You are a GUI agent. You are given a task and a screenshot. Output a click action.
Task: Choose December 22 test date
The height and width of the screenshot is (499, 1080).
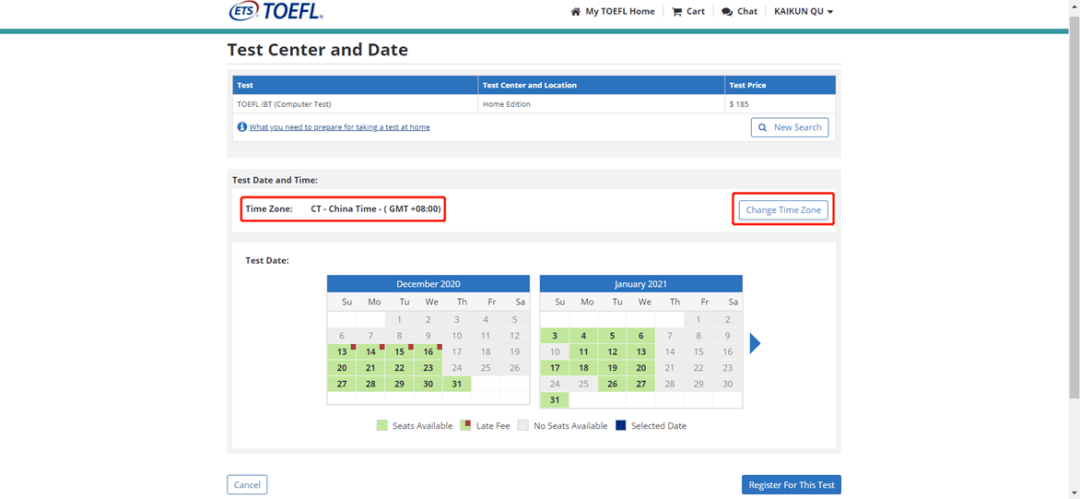pyautogui.click(x=399, y=368)
